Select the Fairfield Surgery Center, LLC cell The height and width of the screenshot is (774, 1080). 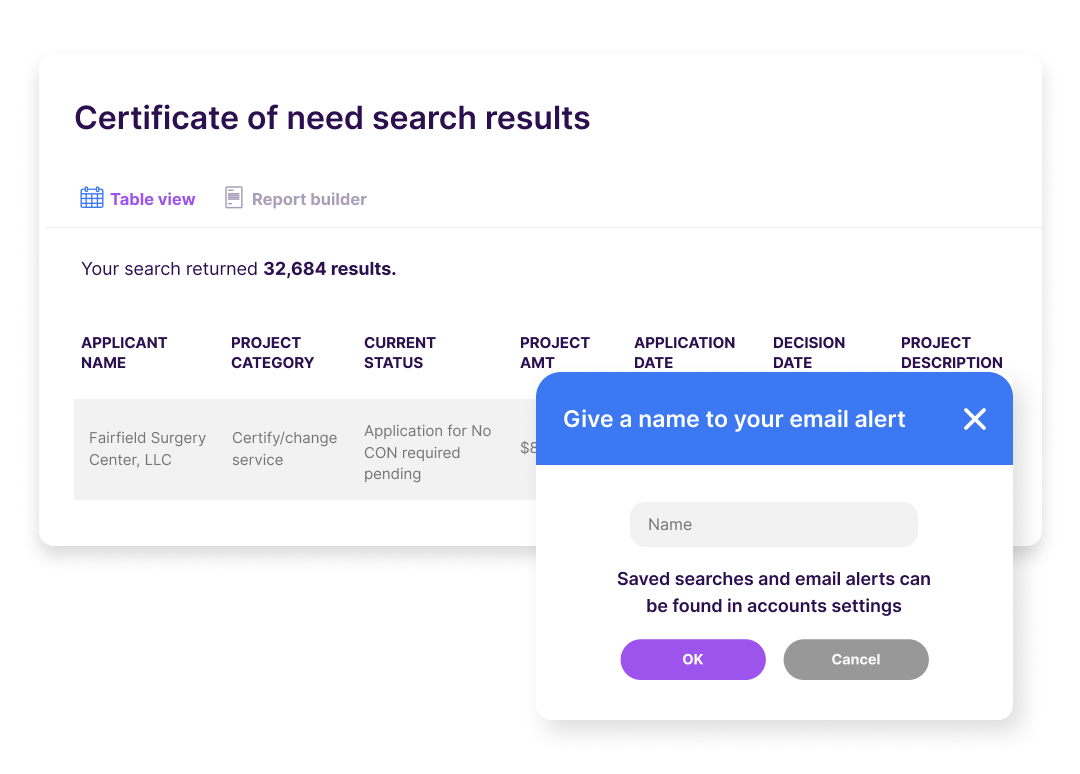pyautogui.click(x=147, y=449)
